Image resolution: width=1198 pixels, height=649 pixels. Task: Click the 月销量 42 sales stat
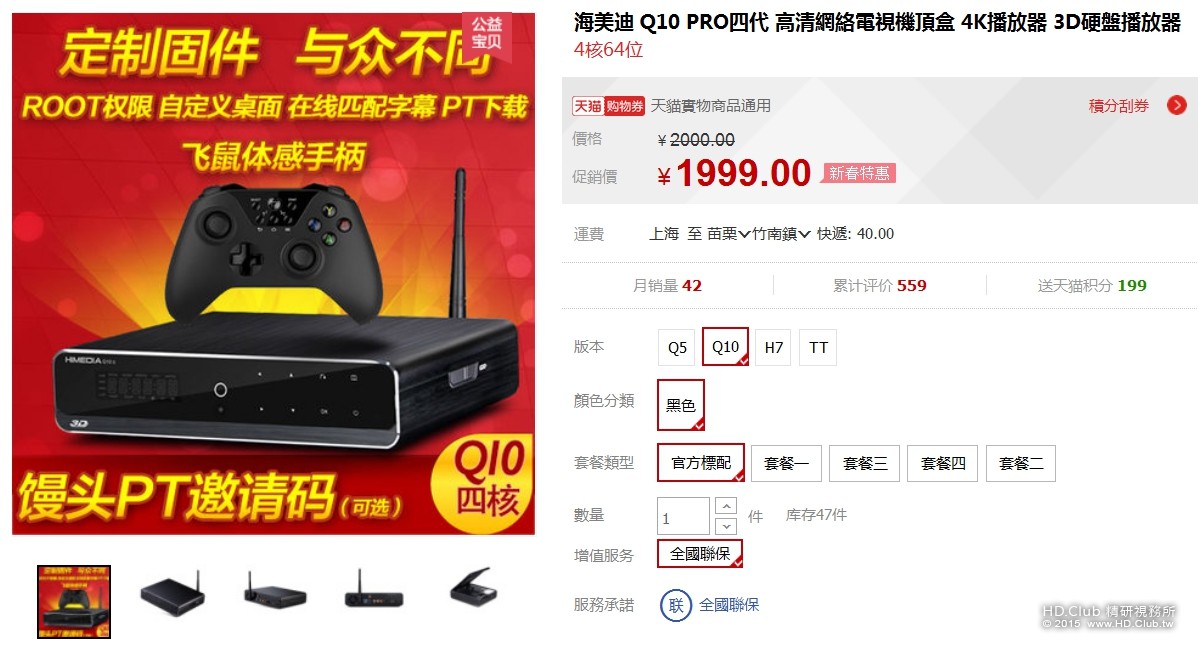[667, 285]
